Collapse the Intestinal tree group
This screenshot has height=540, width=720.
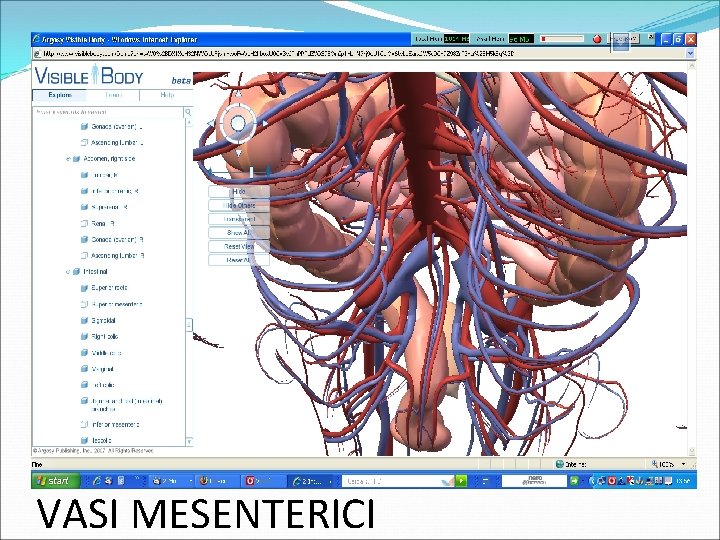click(x=68, y=272)
